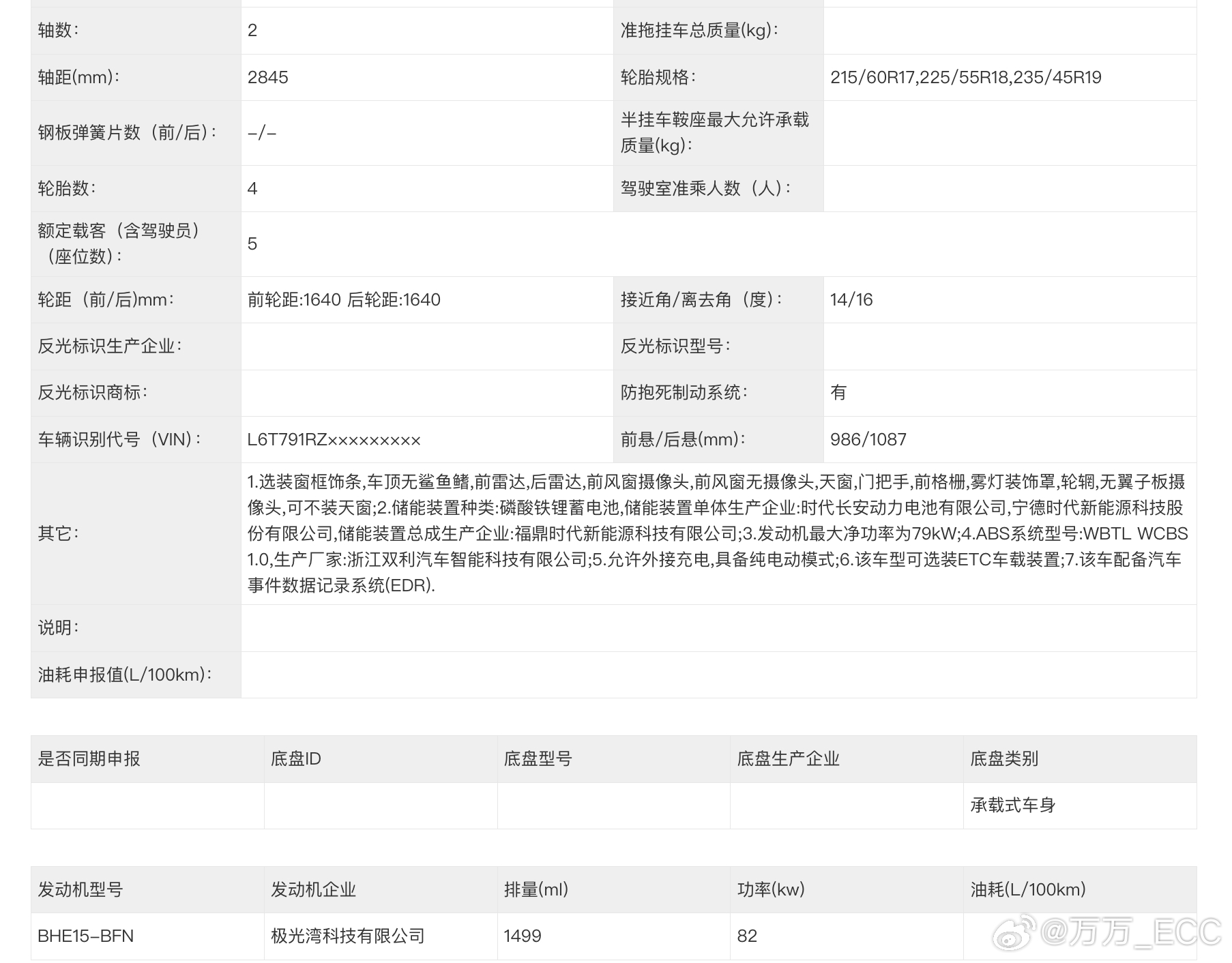Select engine model BHE15-BFN

click(x=85, y=936)
